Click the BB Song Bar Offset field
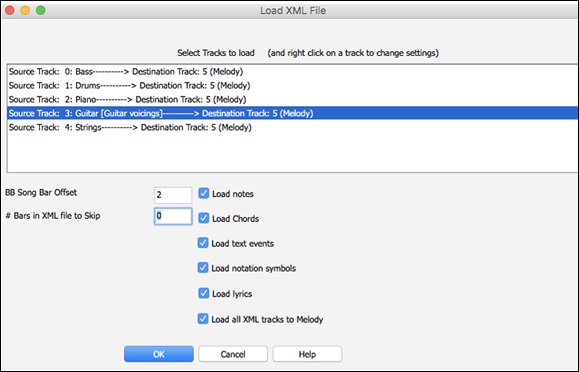This screenshot has height=372, width=579. (173, 195)
